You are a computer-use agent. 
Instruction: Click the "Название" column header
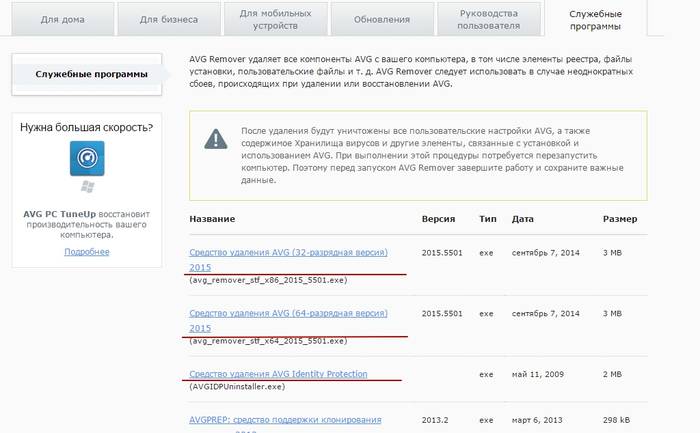[212, 219]
